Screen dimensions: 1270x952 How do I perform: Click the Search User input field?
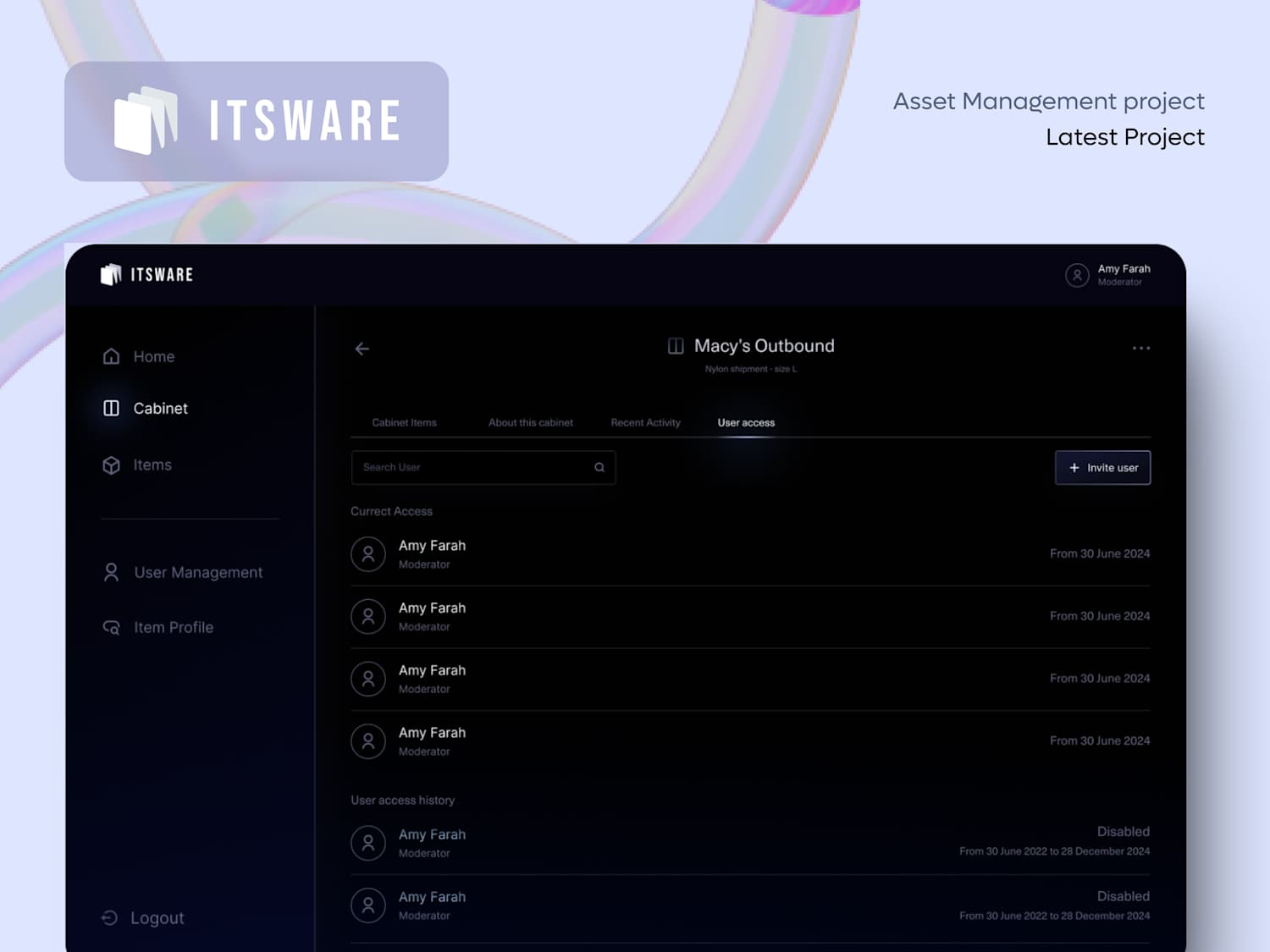coord(483,467)
